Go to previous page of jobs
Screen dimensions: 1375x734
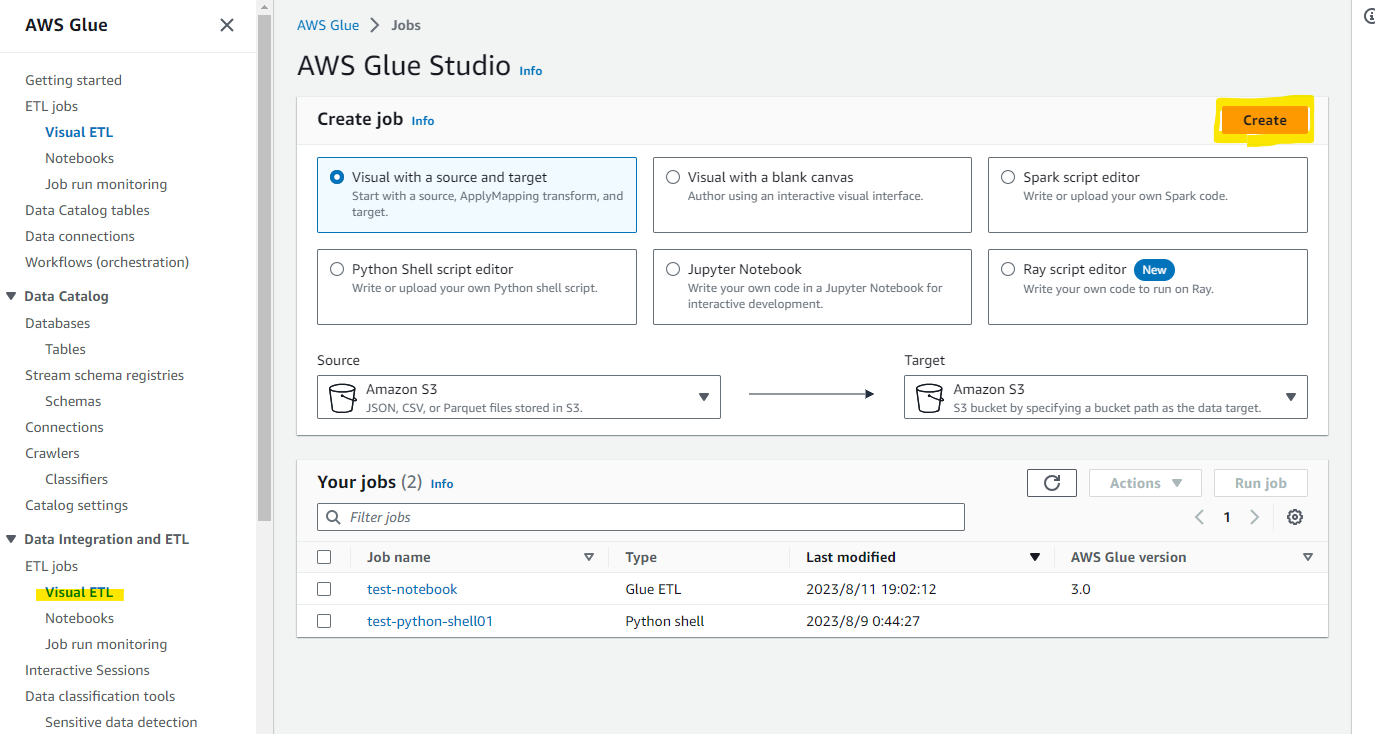[1199, 517]
